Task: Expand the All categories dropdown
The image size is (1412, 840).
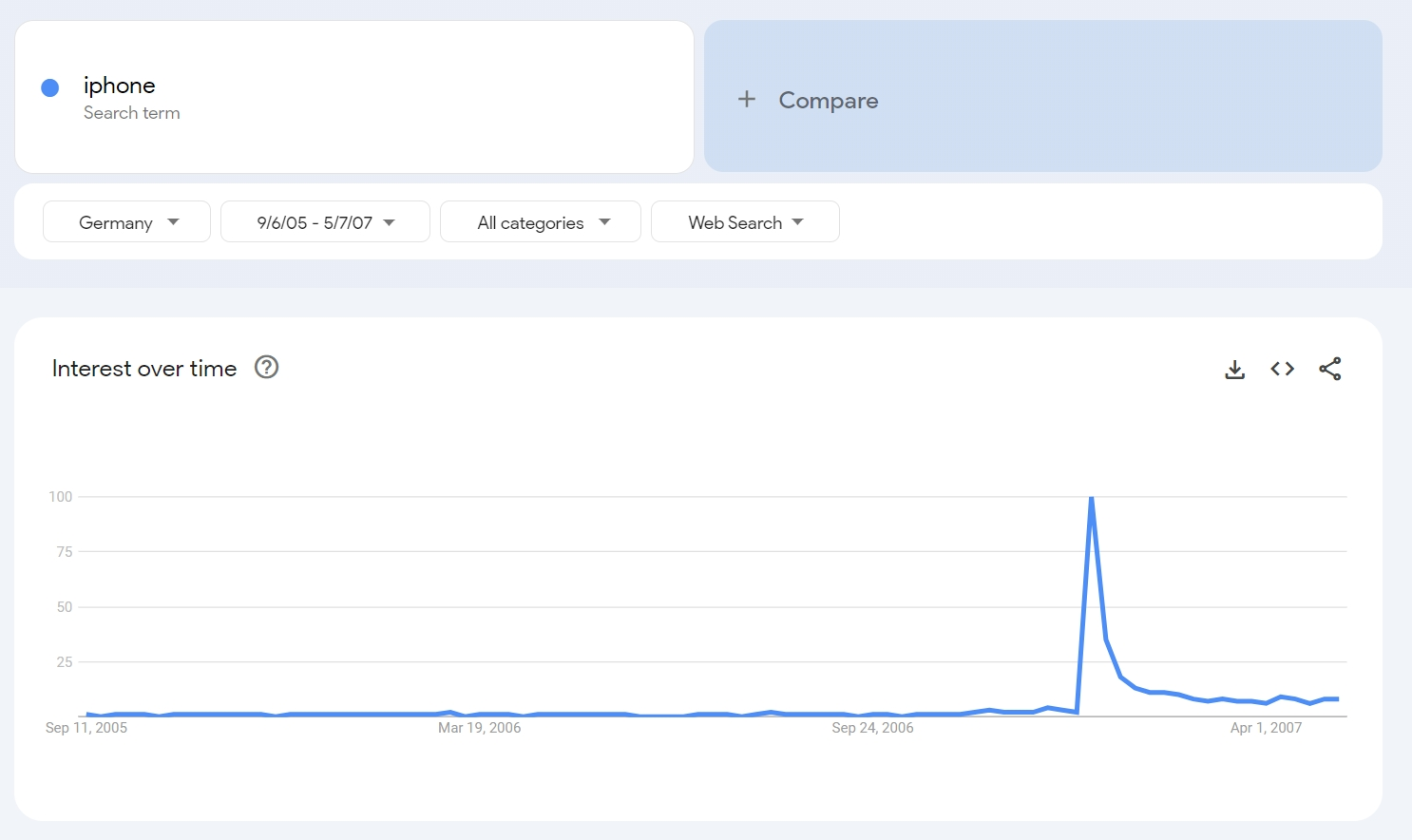Action: point(541,222)
